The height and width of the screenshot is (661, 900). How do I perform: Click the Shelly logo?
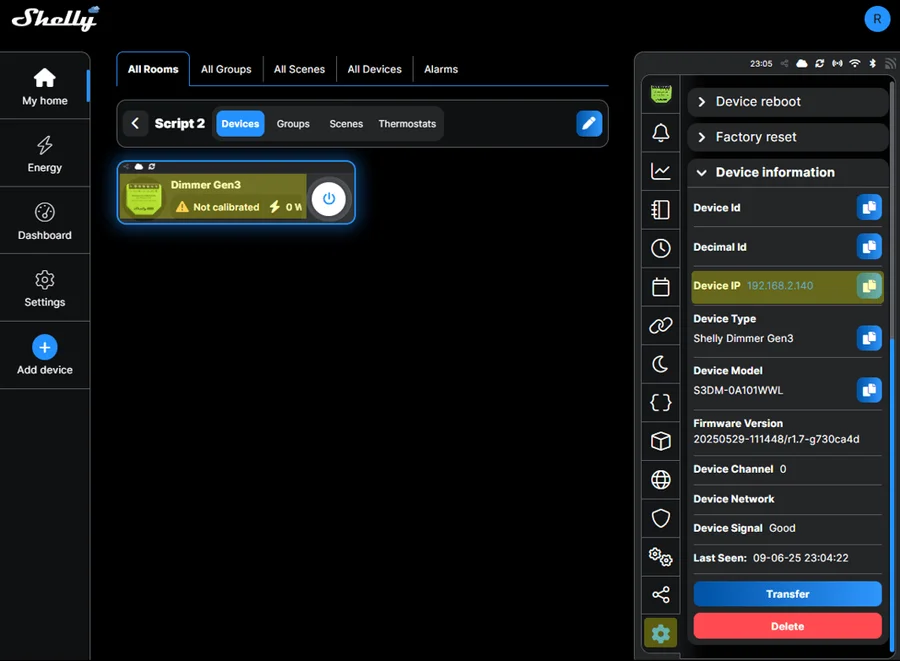tap(56, 19)
